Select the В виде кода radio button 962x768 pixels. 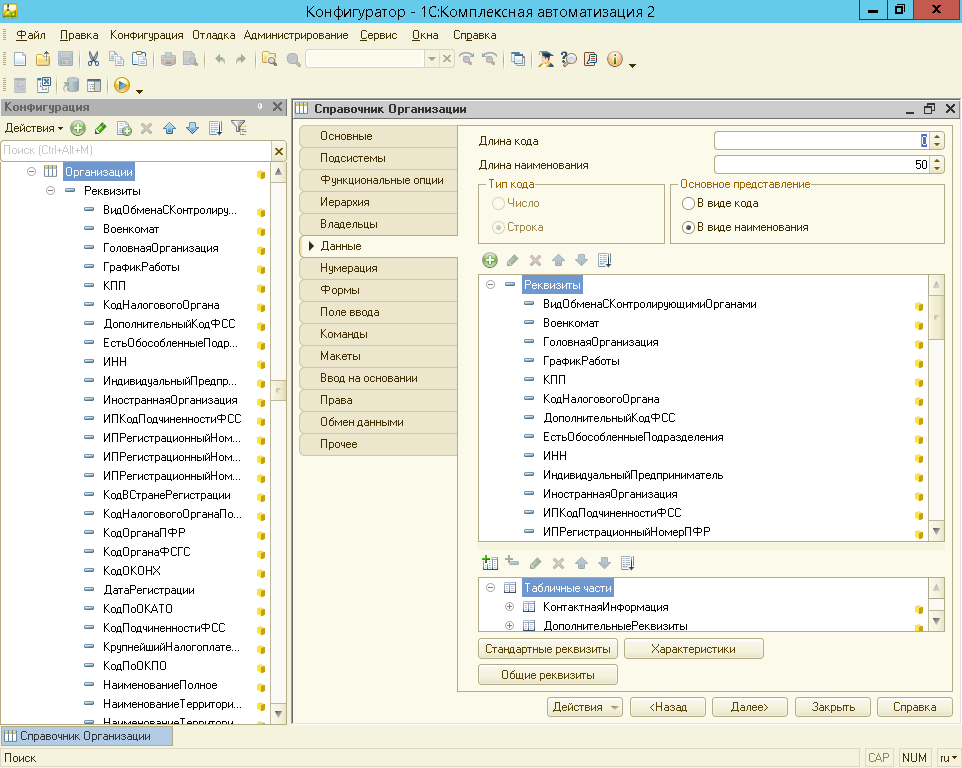click(x=688, y=203)
